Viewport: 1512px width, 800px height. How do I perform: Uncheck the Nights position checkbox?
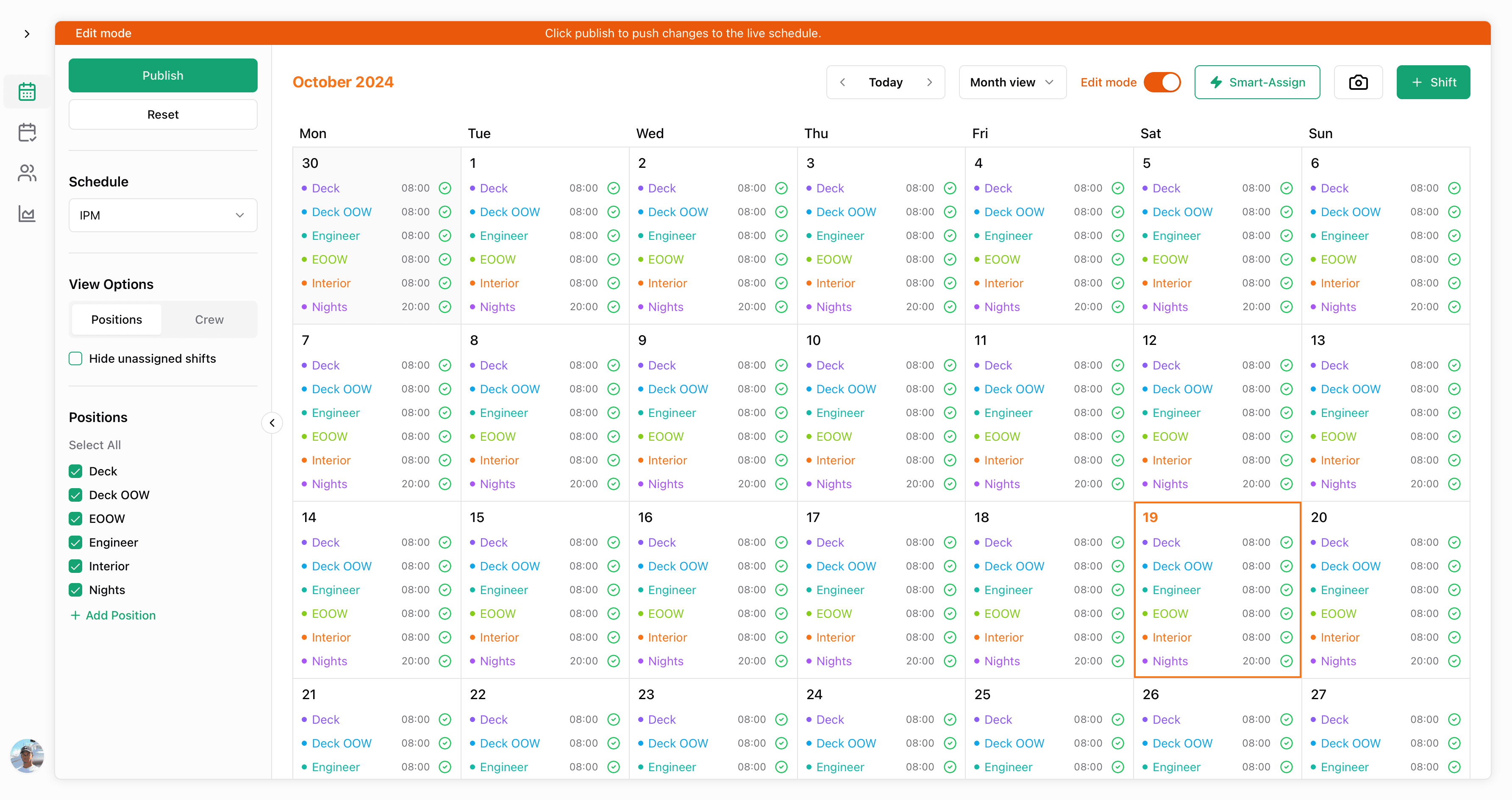tap(75, 590)
